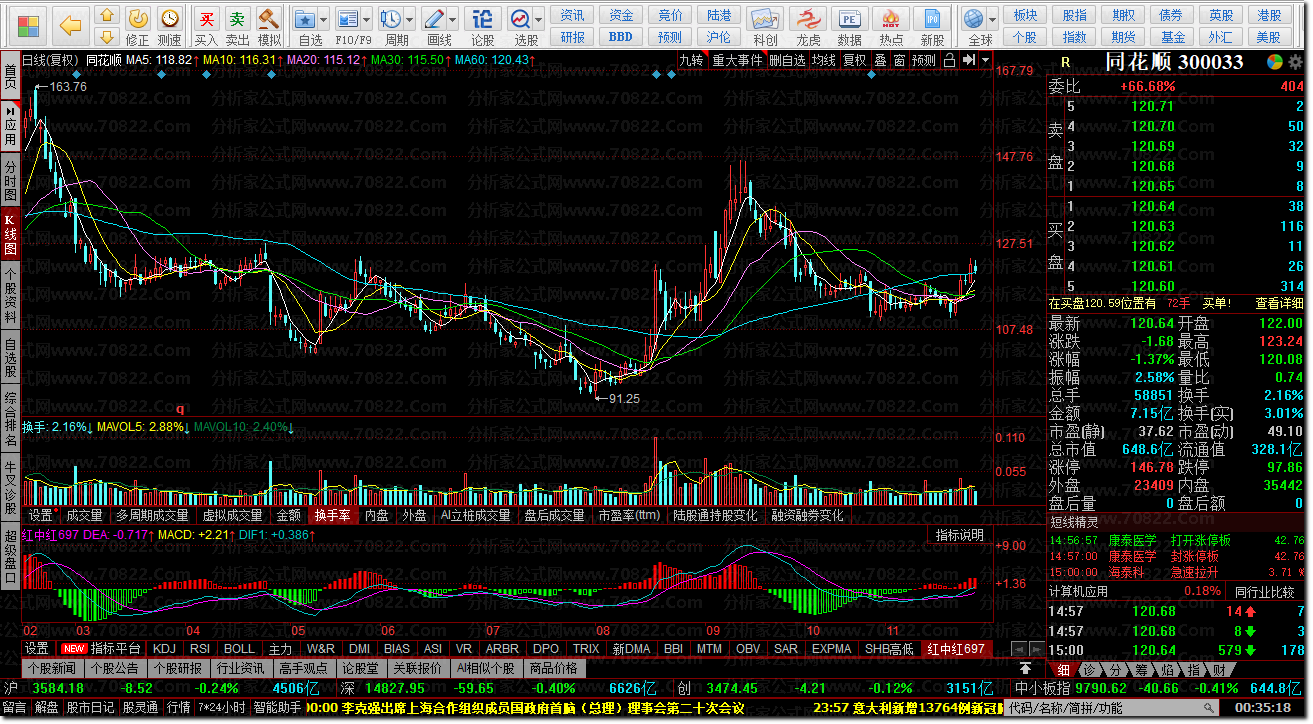Expand the F10/F9 dropdown arrow

[368, 20]
